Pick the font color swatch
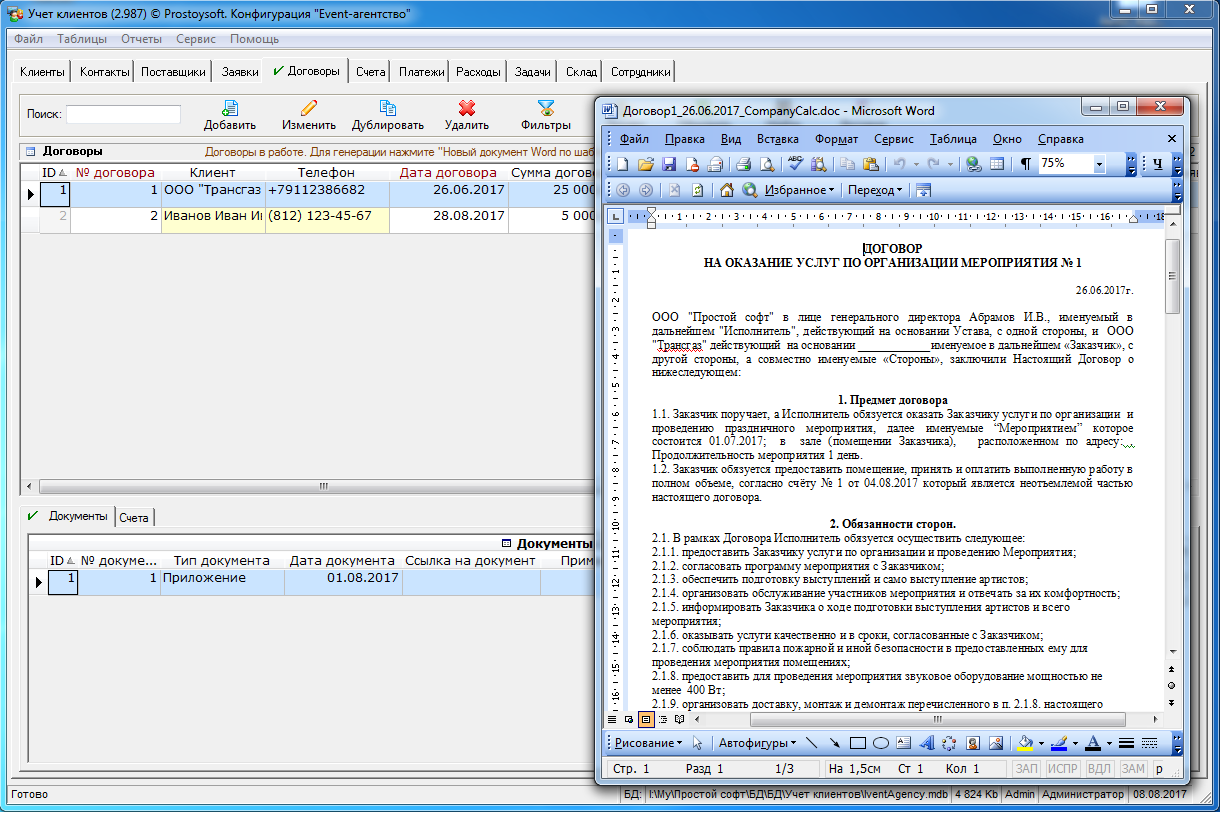The height and width of the screenshot is (813, 1220). pyautogui.click(x=1092, y=743)
